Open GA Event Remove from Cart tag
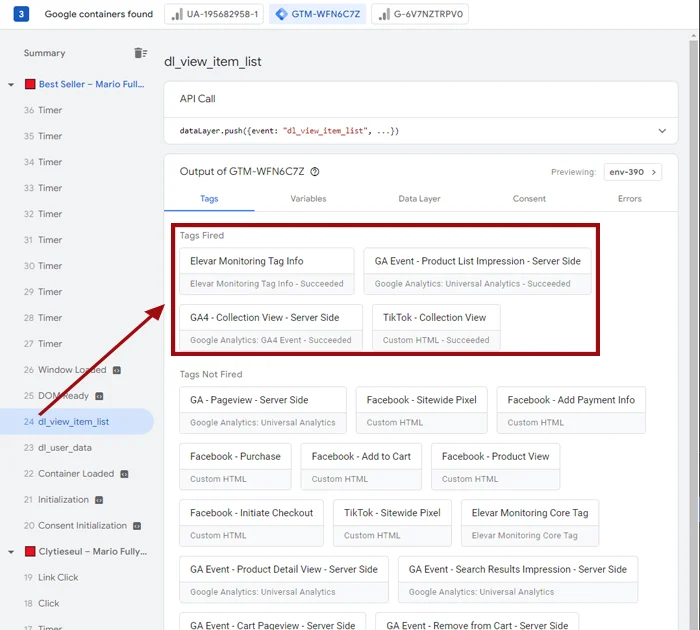Image resolution: width=700 pixels, height=630 pixels. coord(477,622)
